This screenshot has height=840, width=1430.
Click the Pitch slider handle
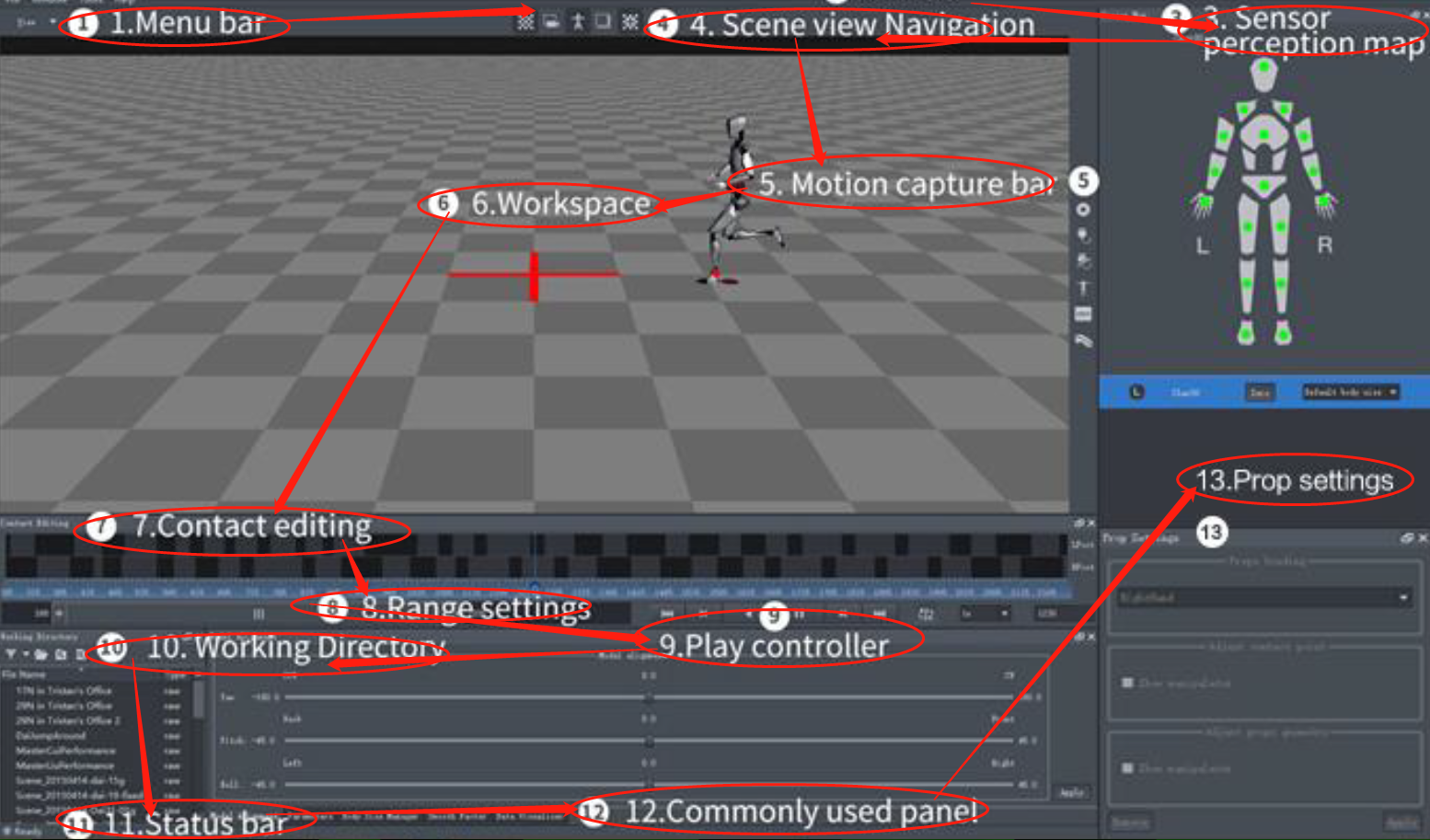650,741
